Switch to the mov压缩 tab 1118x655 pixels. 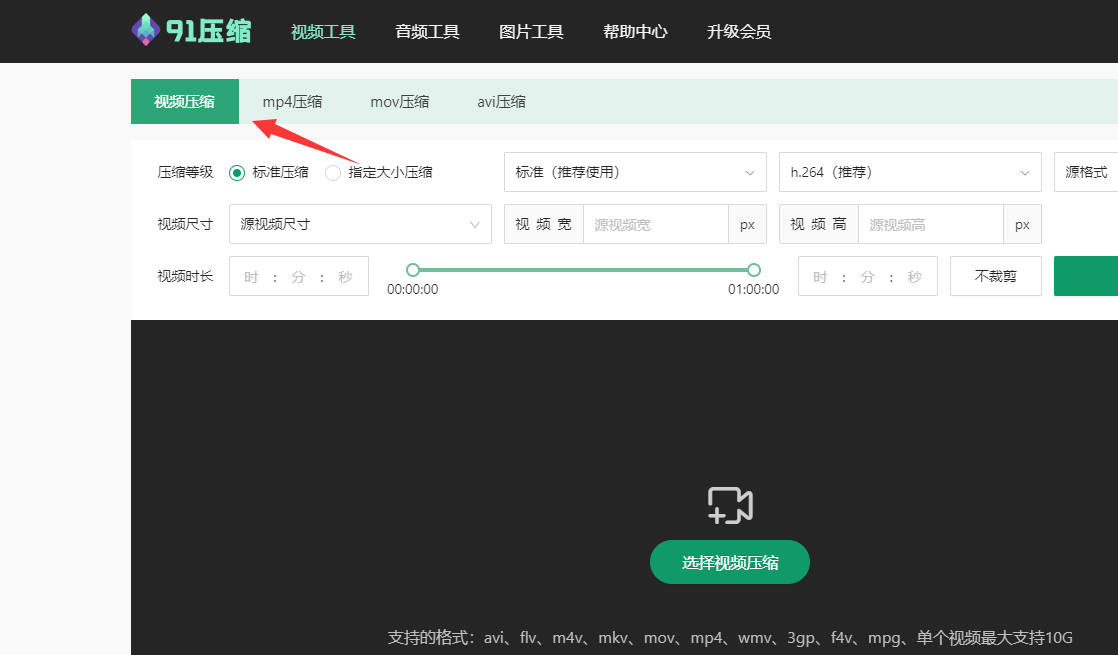point(400,101)
